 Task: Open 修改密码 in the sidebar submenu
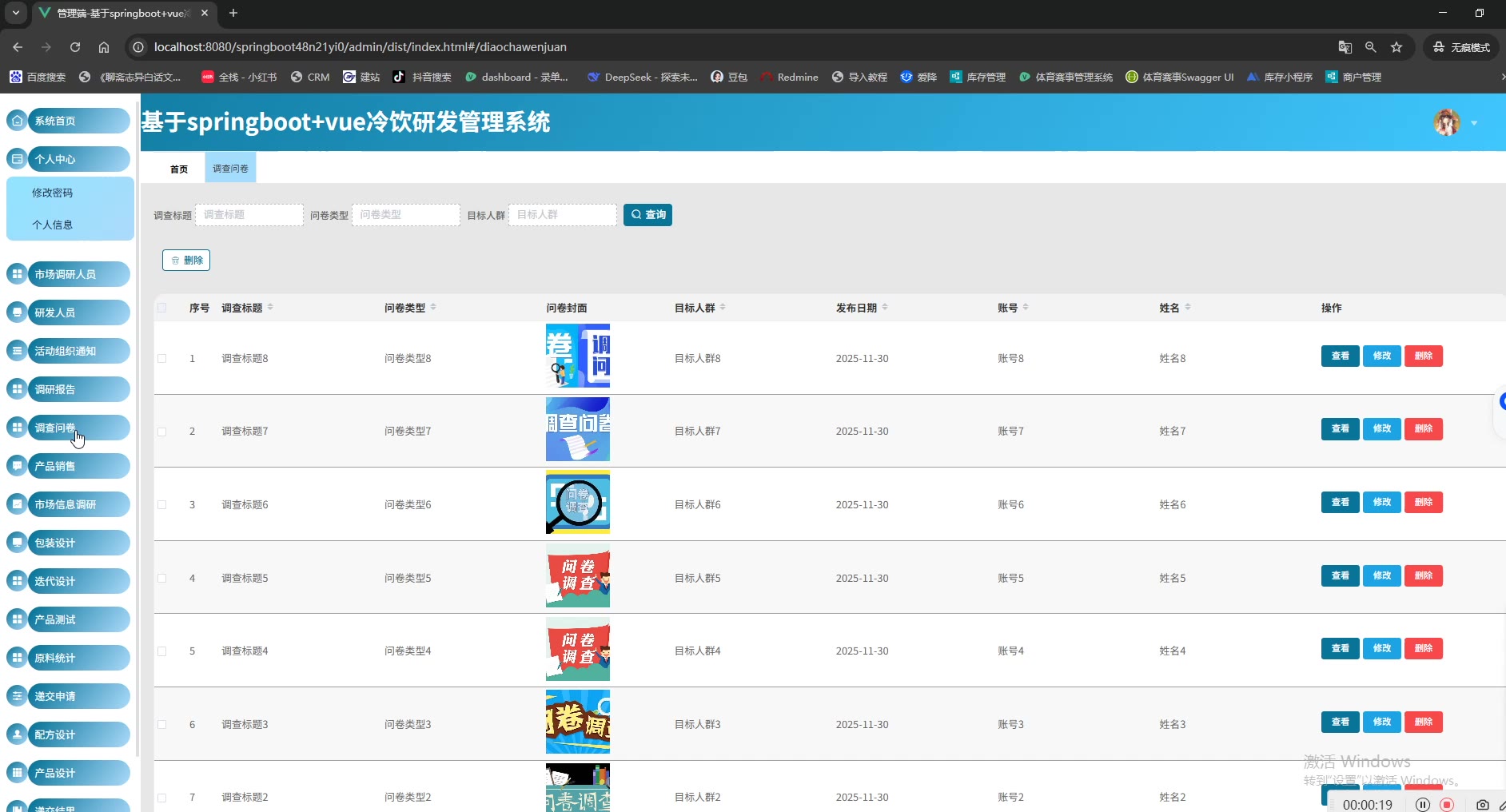(x=53, y=193)
